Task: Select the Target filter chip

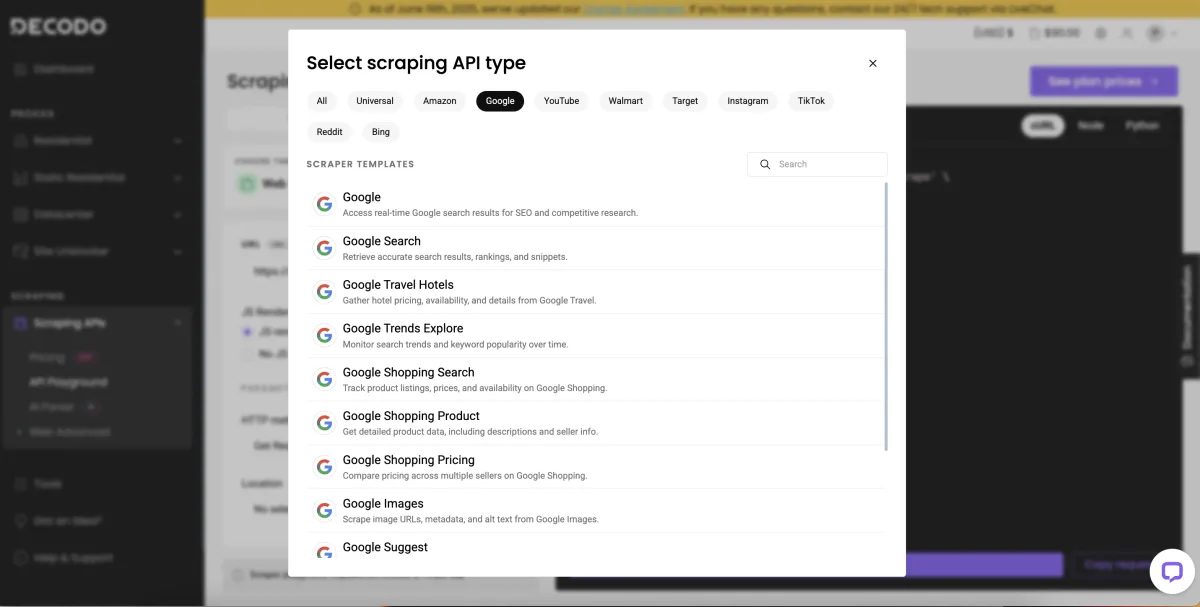Action: click(x=685, y=101)
